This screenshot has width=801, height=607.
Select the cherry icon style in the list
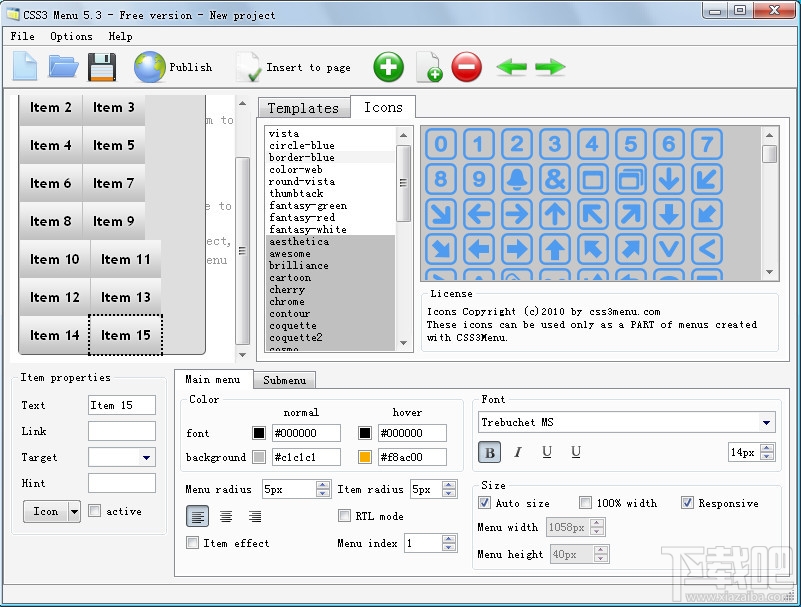click(287, 289)
